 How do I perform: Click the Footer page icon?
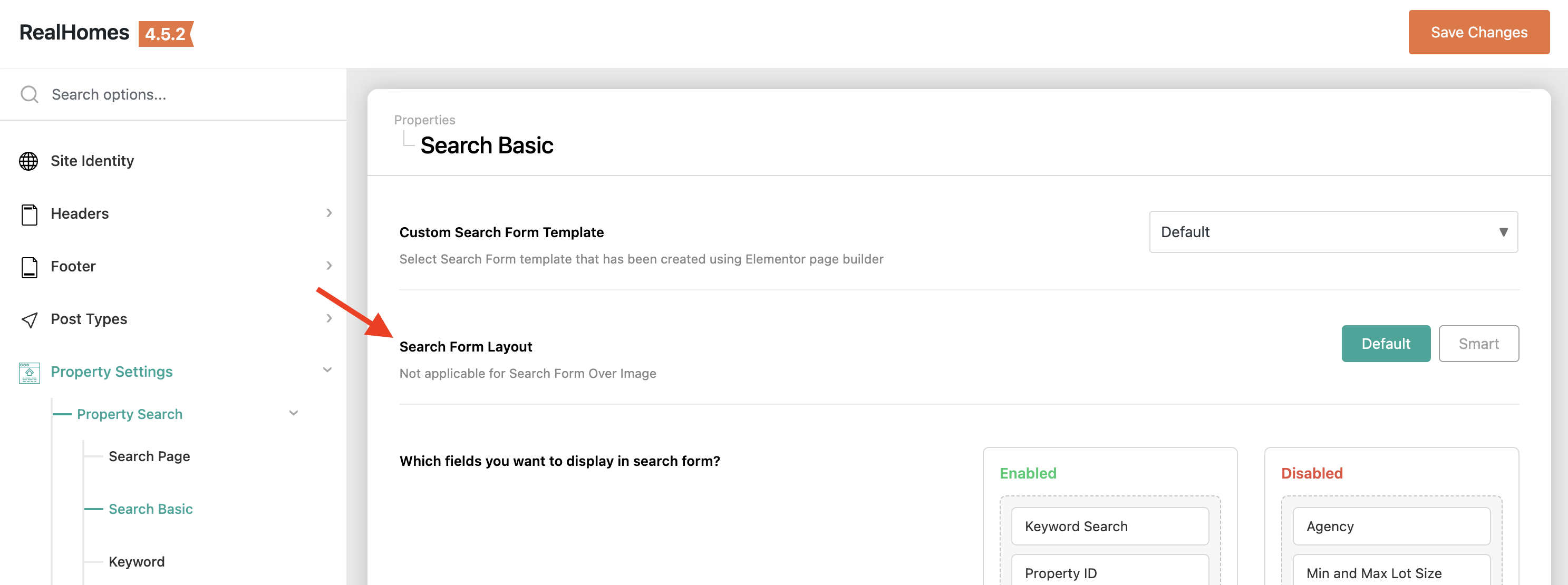point(28,267)
